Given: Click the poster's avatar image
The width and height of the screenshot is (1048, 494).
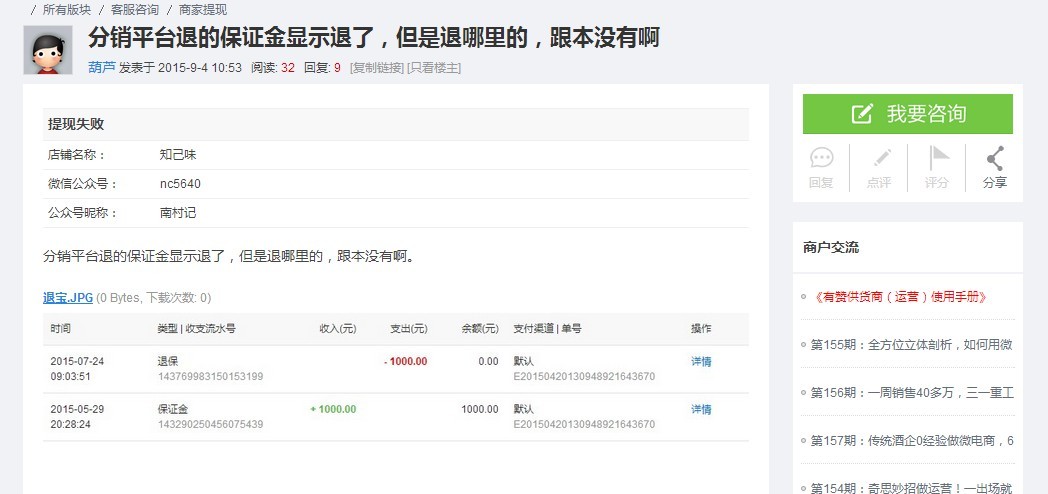Looking at the screenshot, I should click(x=48, y=50).
